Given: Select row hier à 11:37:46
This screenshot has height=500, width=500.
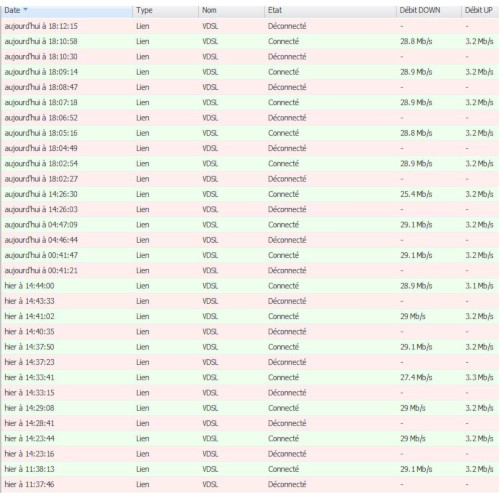Looking at the screenshot, I should [250, 484].
